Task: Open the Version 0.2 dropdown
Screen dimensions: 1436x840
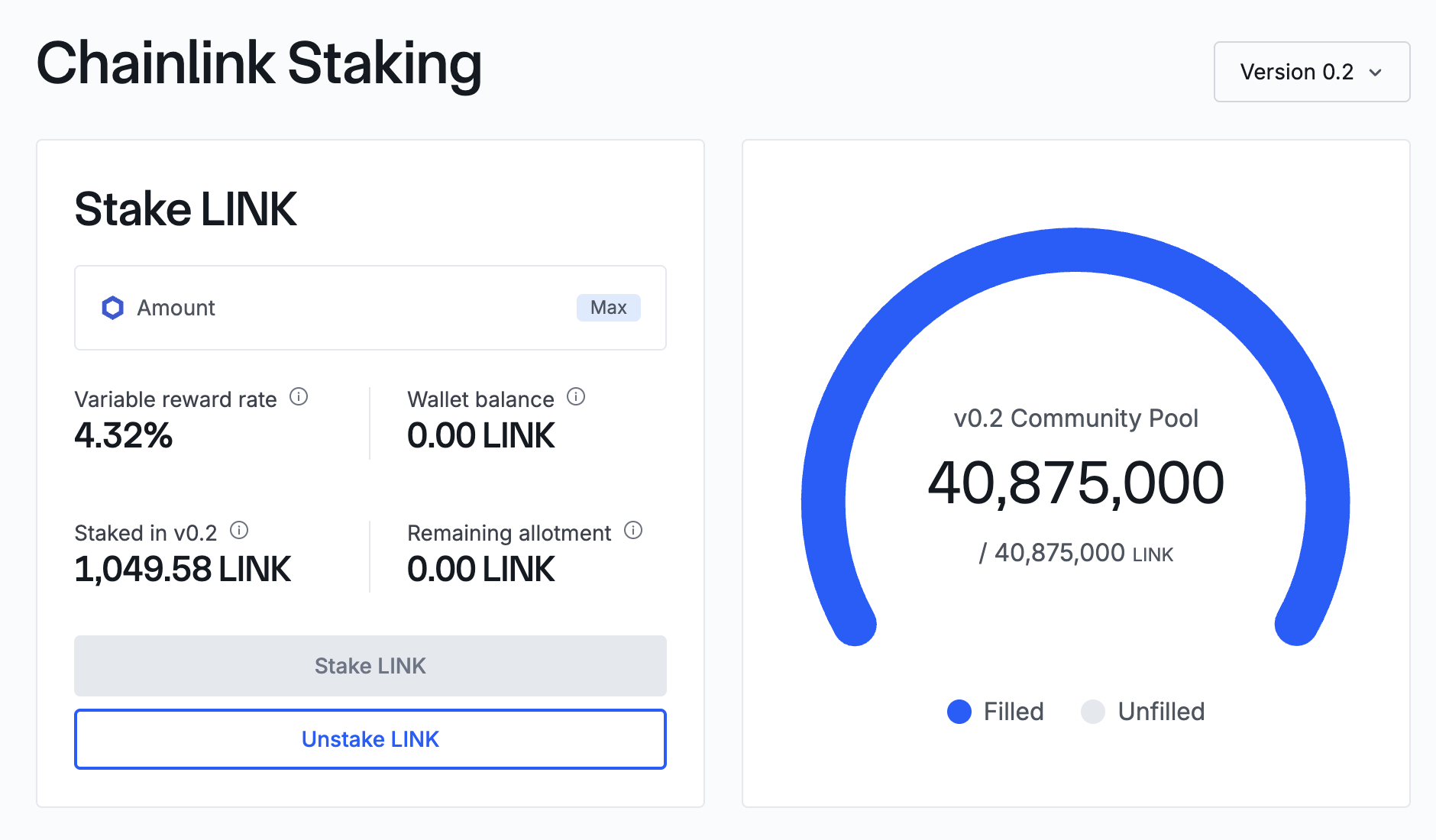Action: [x=1311, y=72]
